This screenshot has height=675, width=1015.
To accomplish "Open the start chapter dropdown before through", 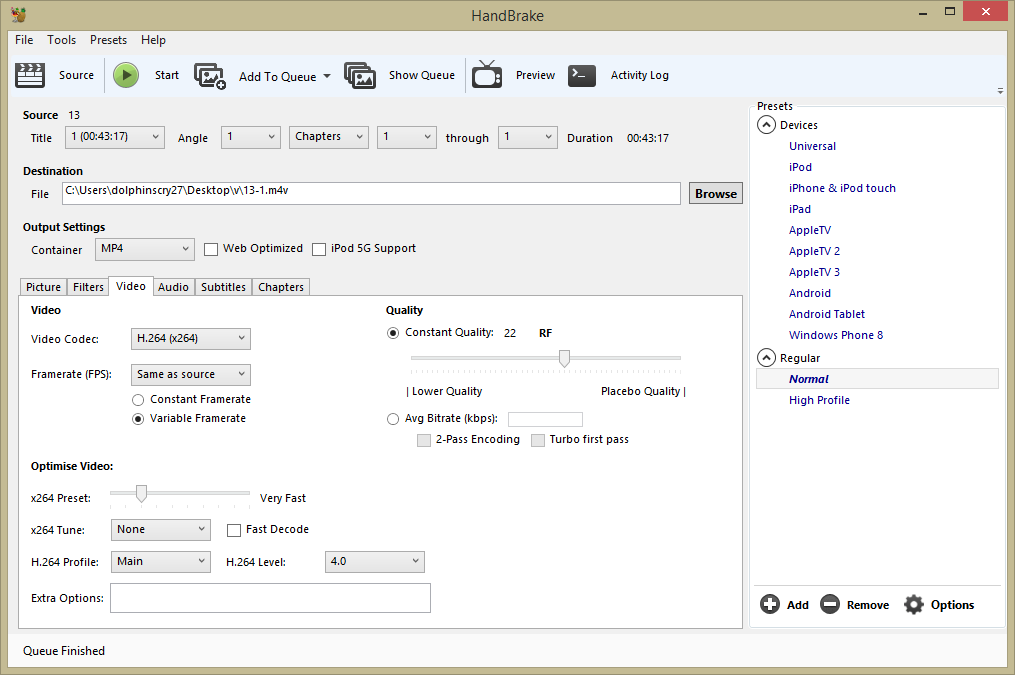I will 407,137.
